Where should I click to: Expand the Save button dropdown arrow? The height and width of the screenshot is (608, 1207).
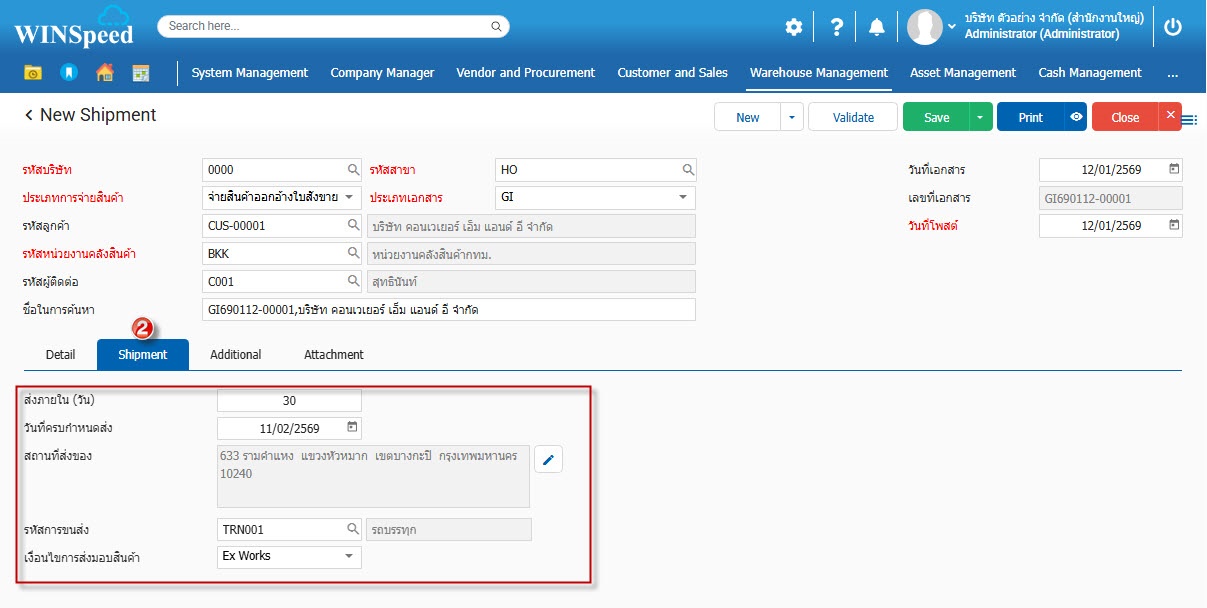[980, 117]
